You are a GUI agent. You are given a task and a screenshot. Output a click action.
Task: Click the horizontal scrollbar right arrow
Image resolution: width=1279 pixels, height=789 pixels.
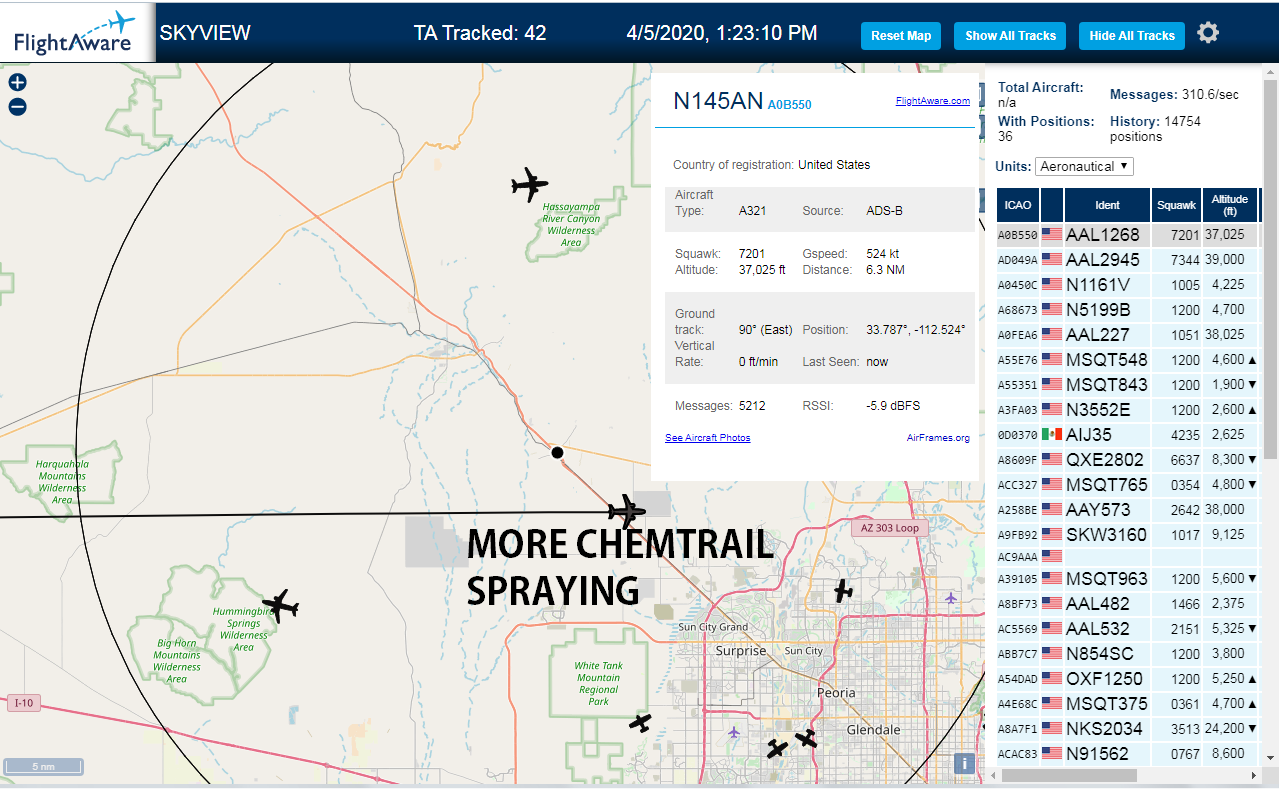pos(1254,775)
